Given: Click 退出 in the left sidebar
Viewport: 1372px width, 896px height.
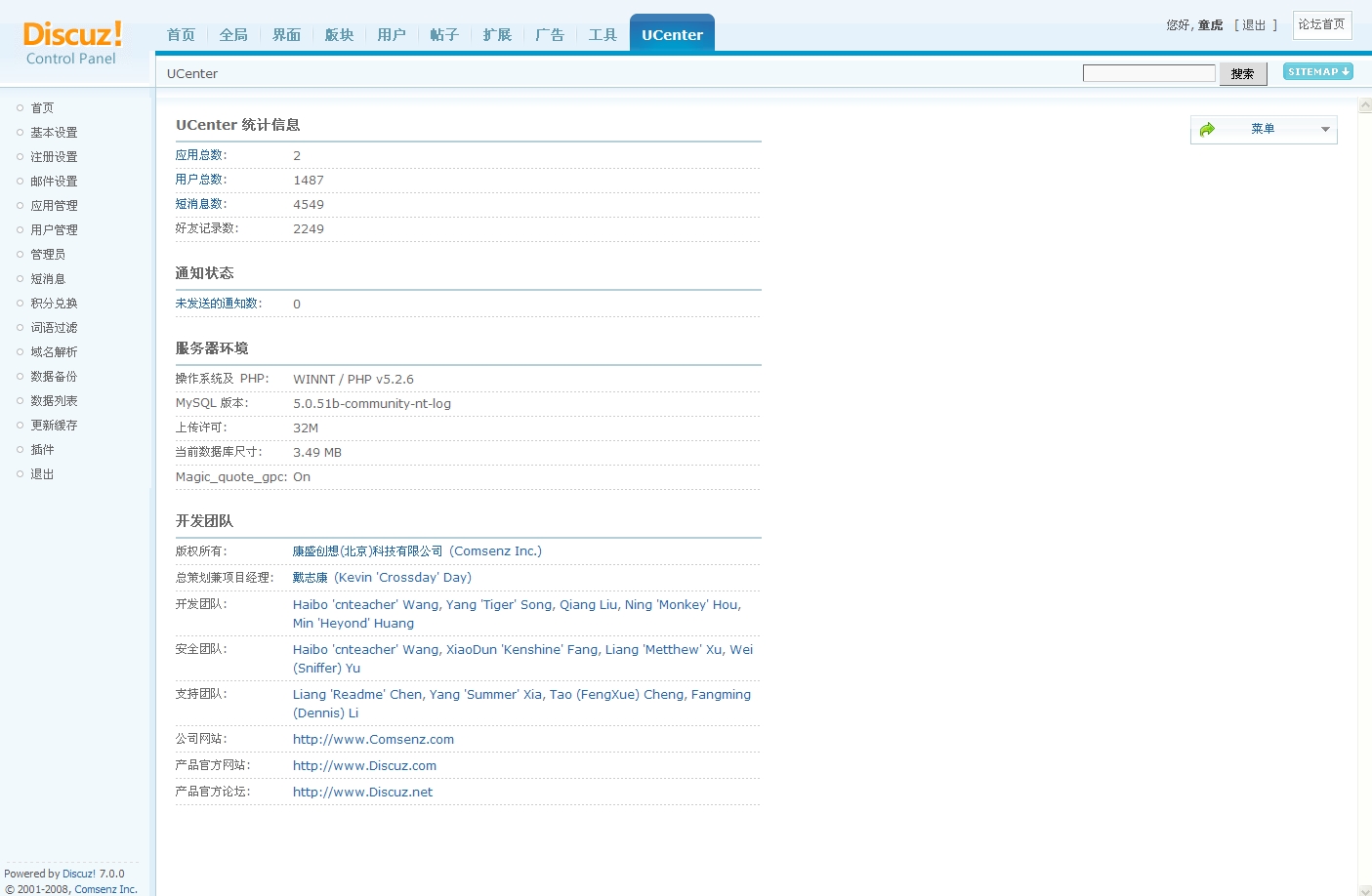Looking at the screenshot, I should (x=42, y=474).
